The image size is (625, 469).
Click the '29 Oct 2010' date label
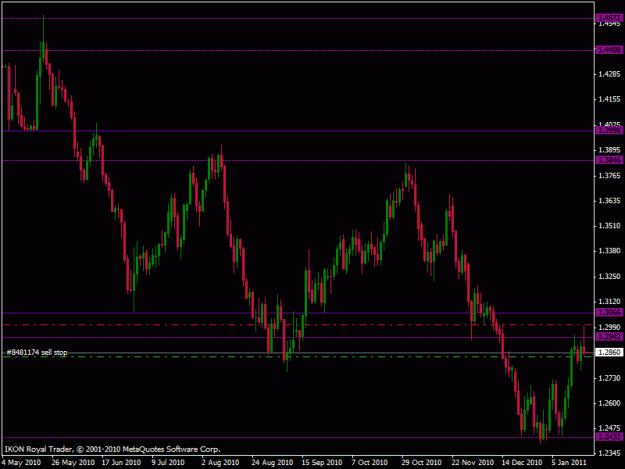pos(421,463)
